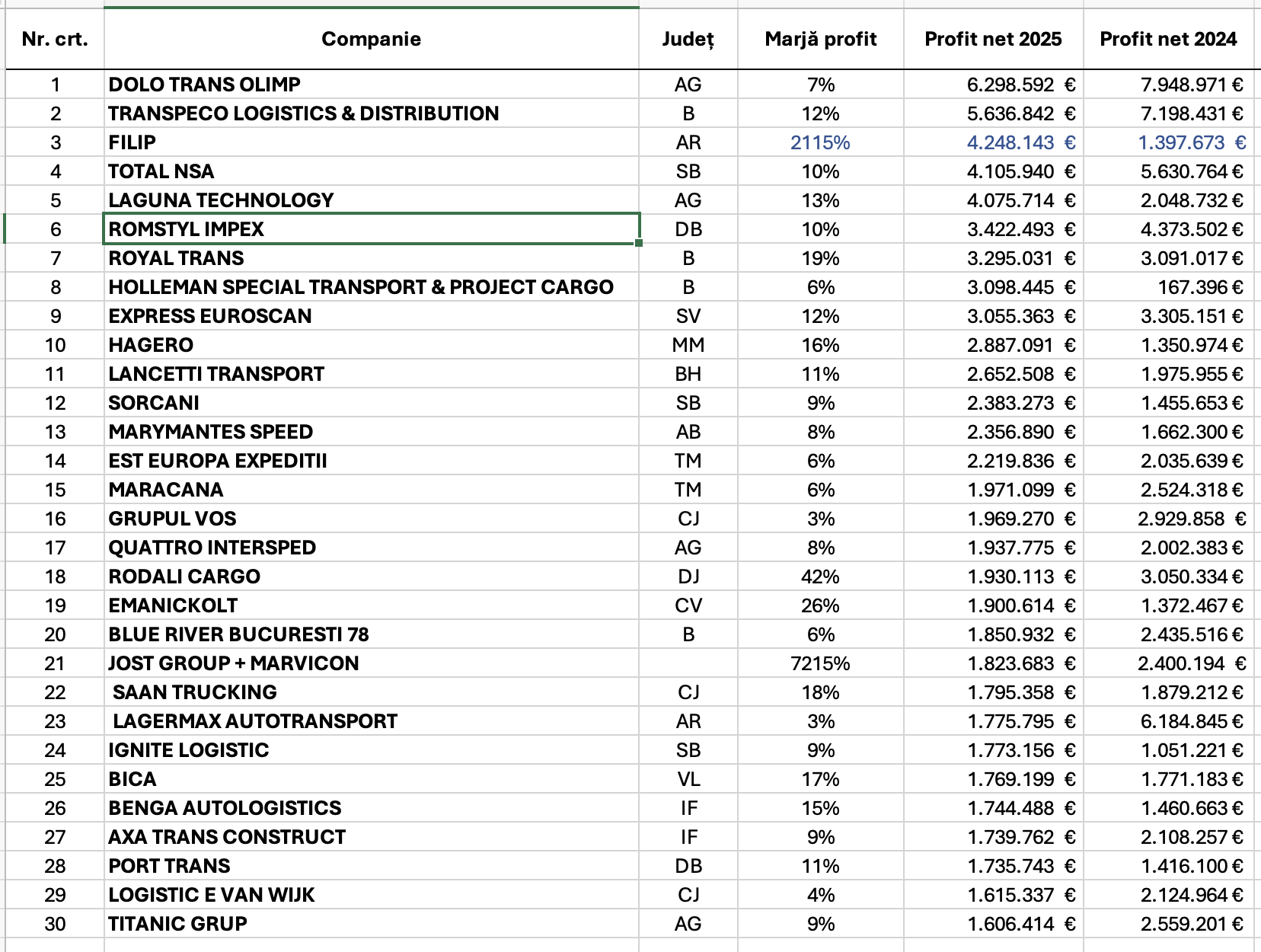Click the 'Profit net 2024' header
Image resolution: width=1261 pixels, height=952 pixels.
click(x=1169, y=39)
